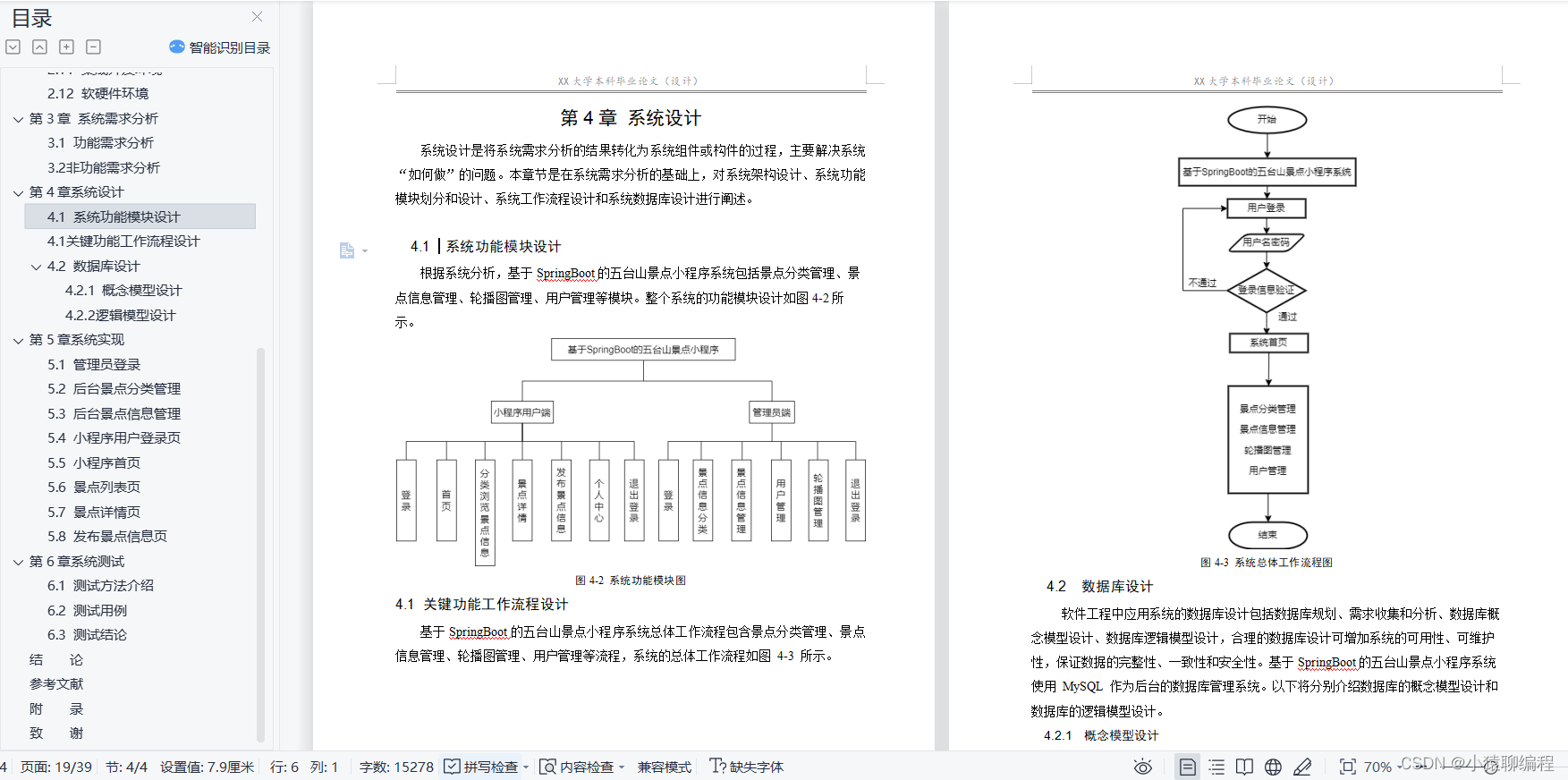1568x780 pixels.
Task: Jump to 4.2.1 概念模型设计 in outline
Action: pos(123,291)
